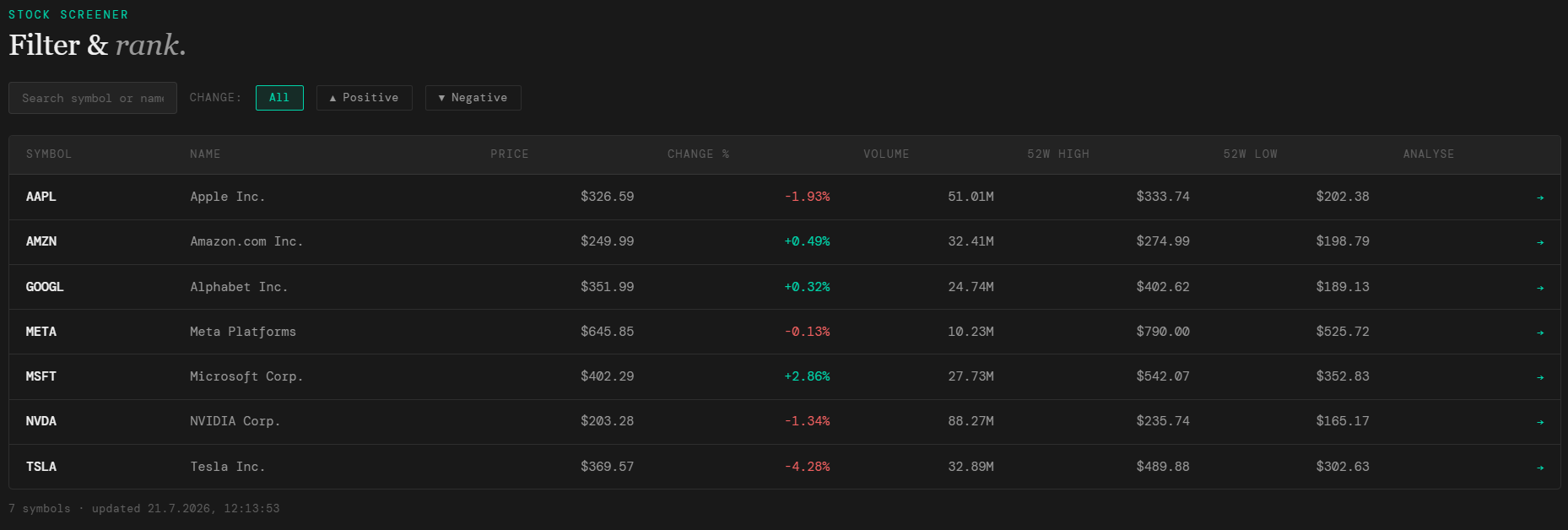Screen dimensions: 1568x530
Task: Select the NVDA symbol cell
Action: pos(41,421)
